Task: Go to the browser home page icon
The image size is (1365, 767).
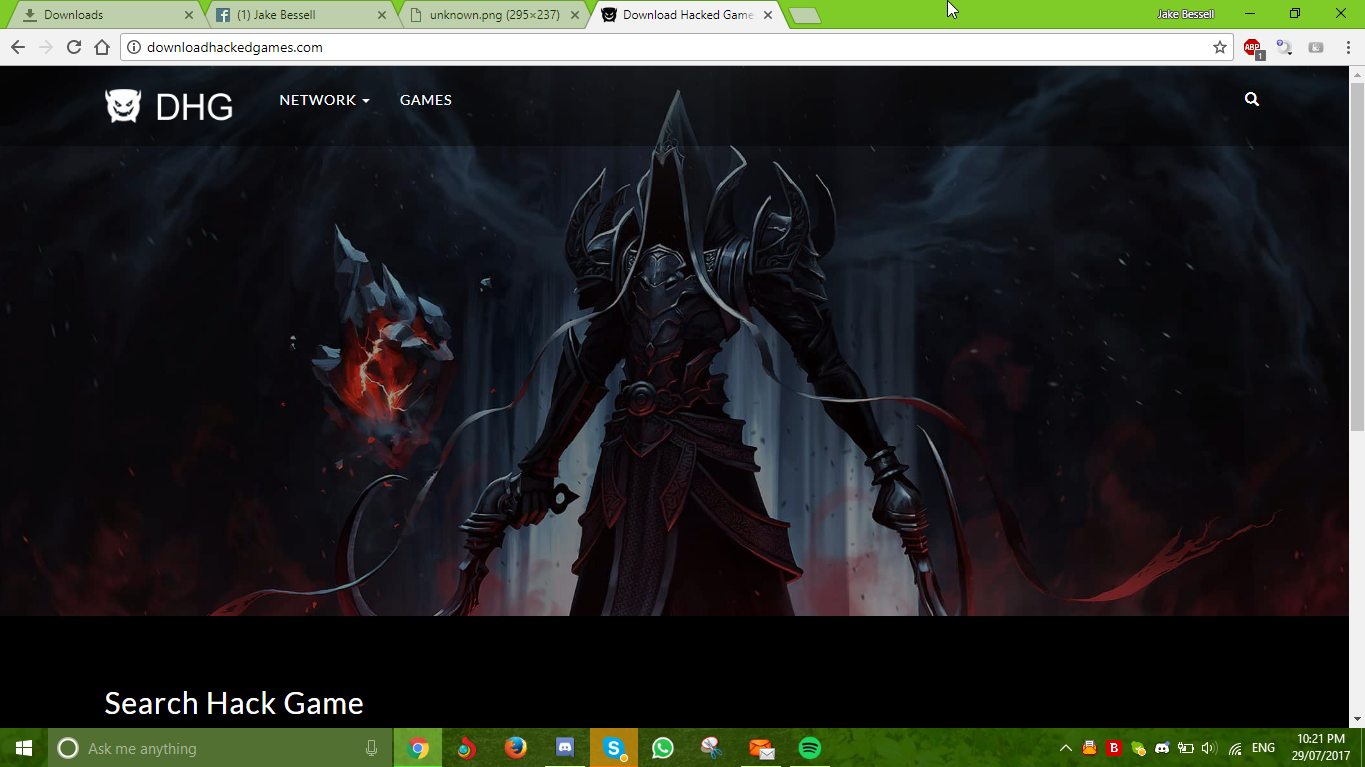Action: [x=102, y=47]
